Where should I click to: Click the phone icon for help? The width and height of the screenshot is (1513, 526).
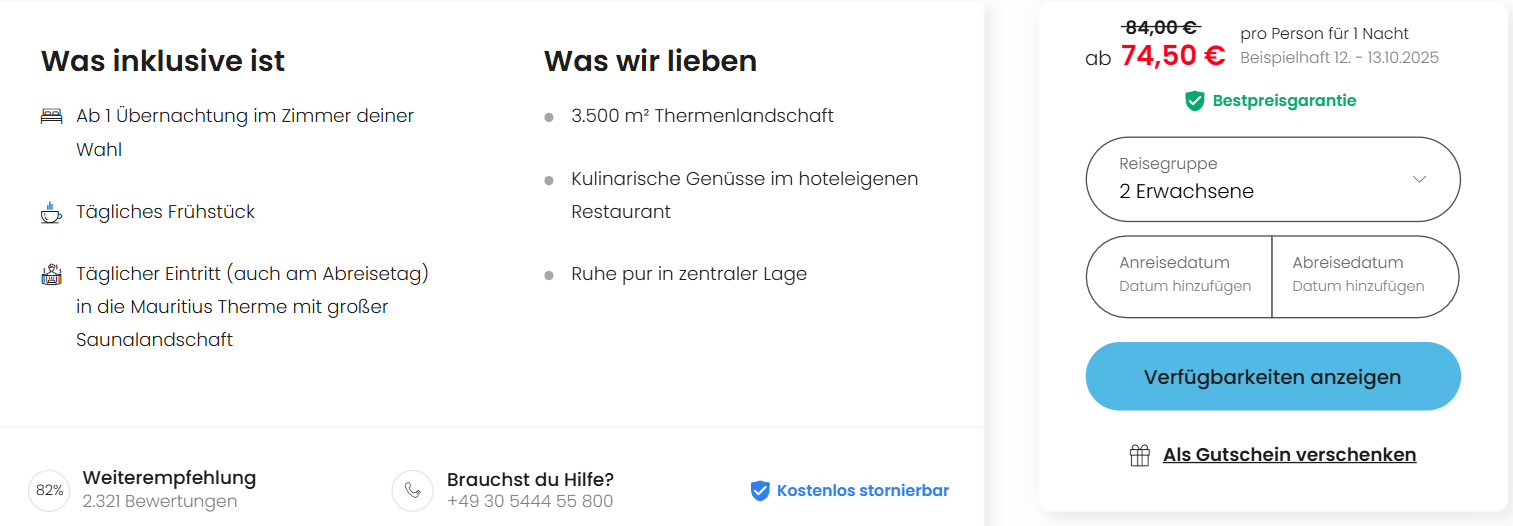412,490
